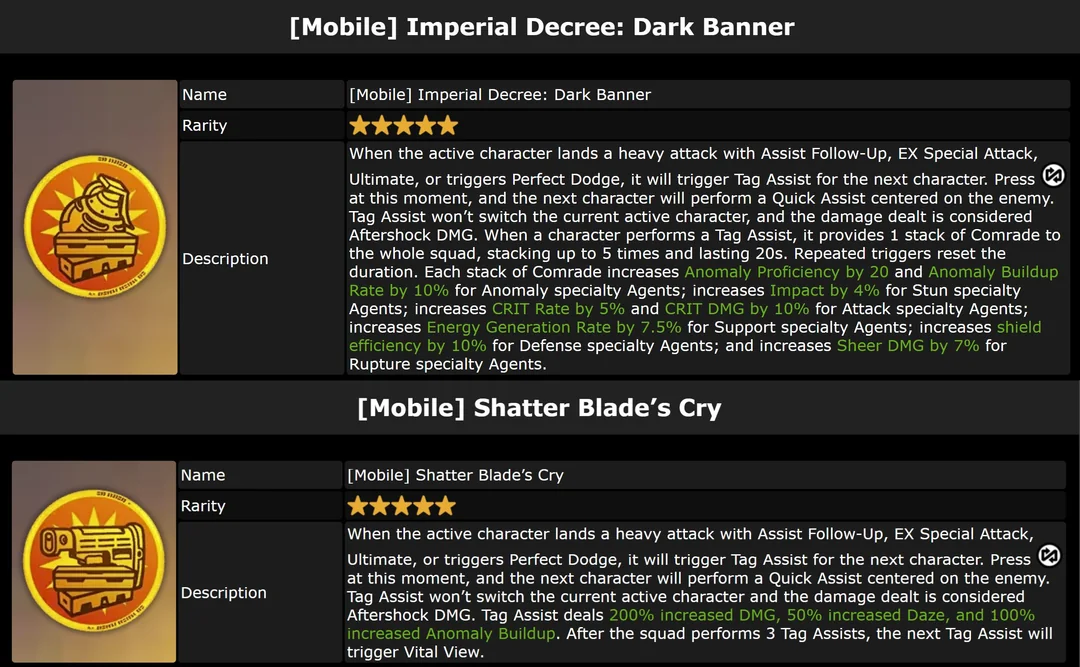Click the 'Description' label in Dark Banner table
This screenshot has height=667, width=1080.
[x=225, y=258]
